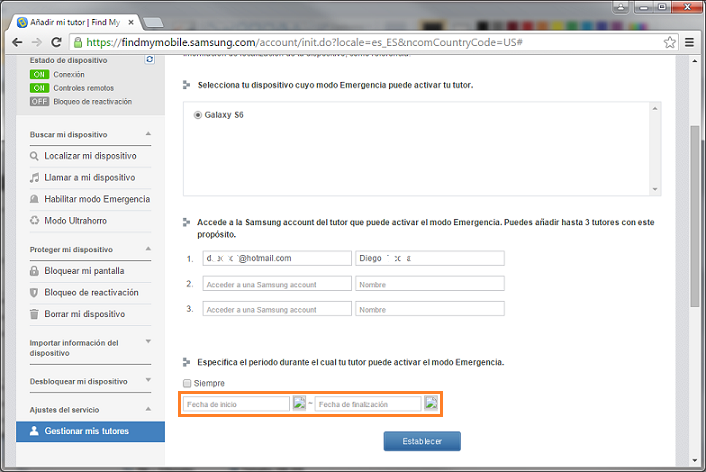Check the Siempre checkbox
The image size is (706, 472).
tap(187, 383)
